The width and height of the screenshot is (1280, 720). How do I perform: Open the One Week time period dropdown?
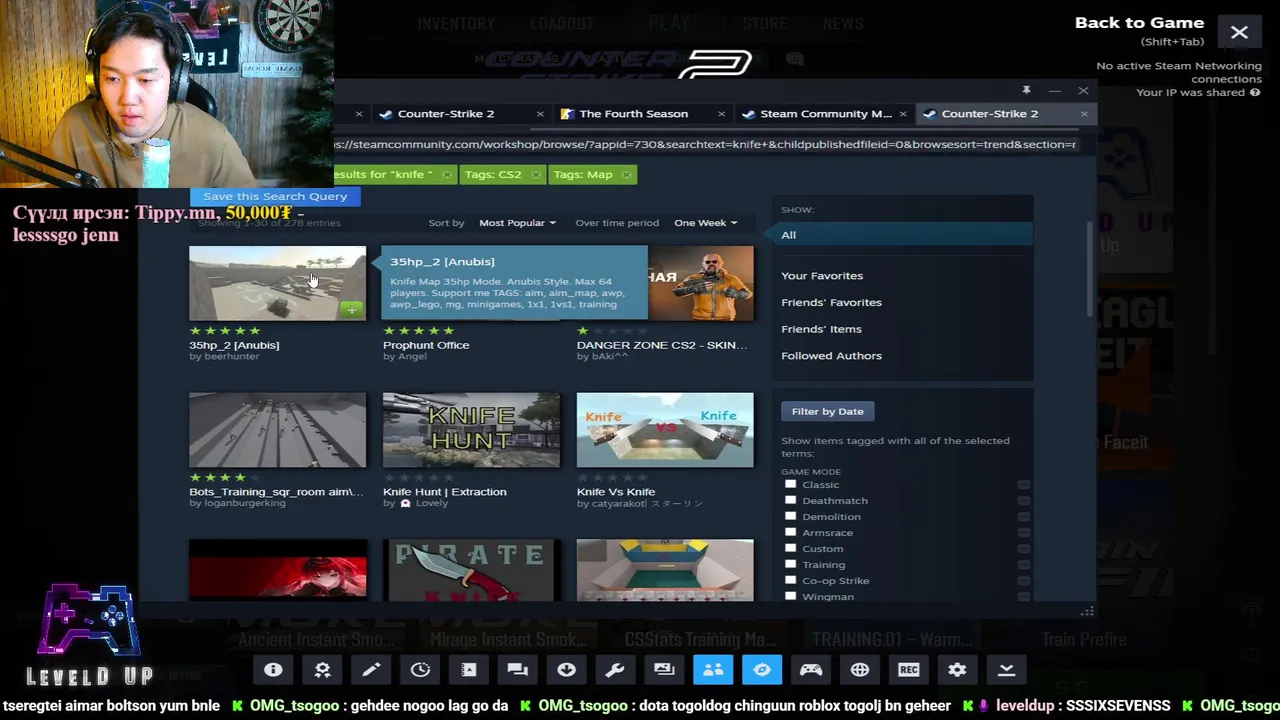click(706, 223)
